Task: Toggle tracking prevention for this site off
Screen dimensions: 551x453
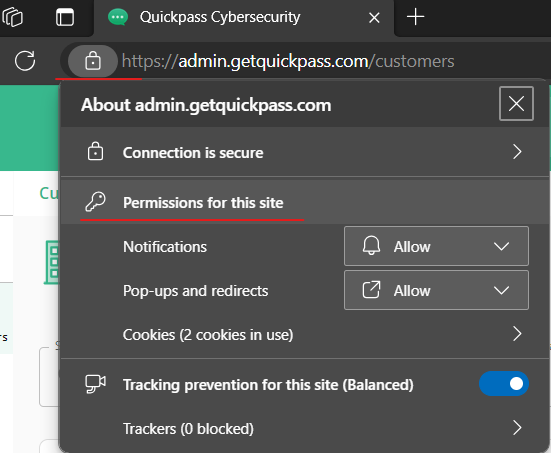Action: pyautogui.click(x=504, y=384)
